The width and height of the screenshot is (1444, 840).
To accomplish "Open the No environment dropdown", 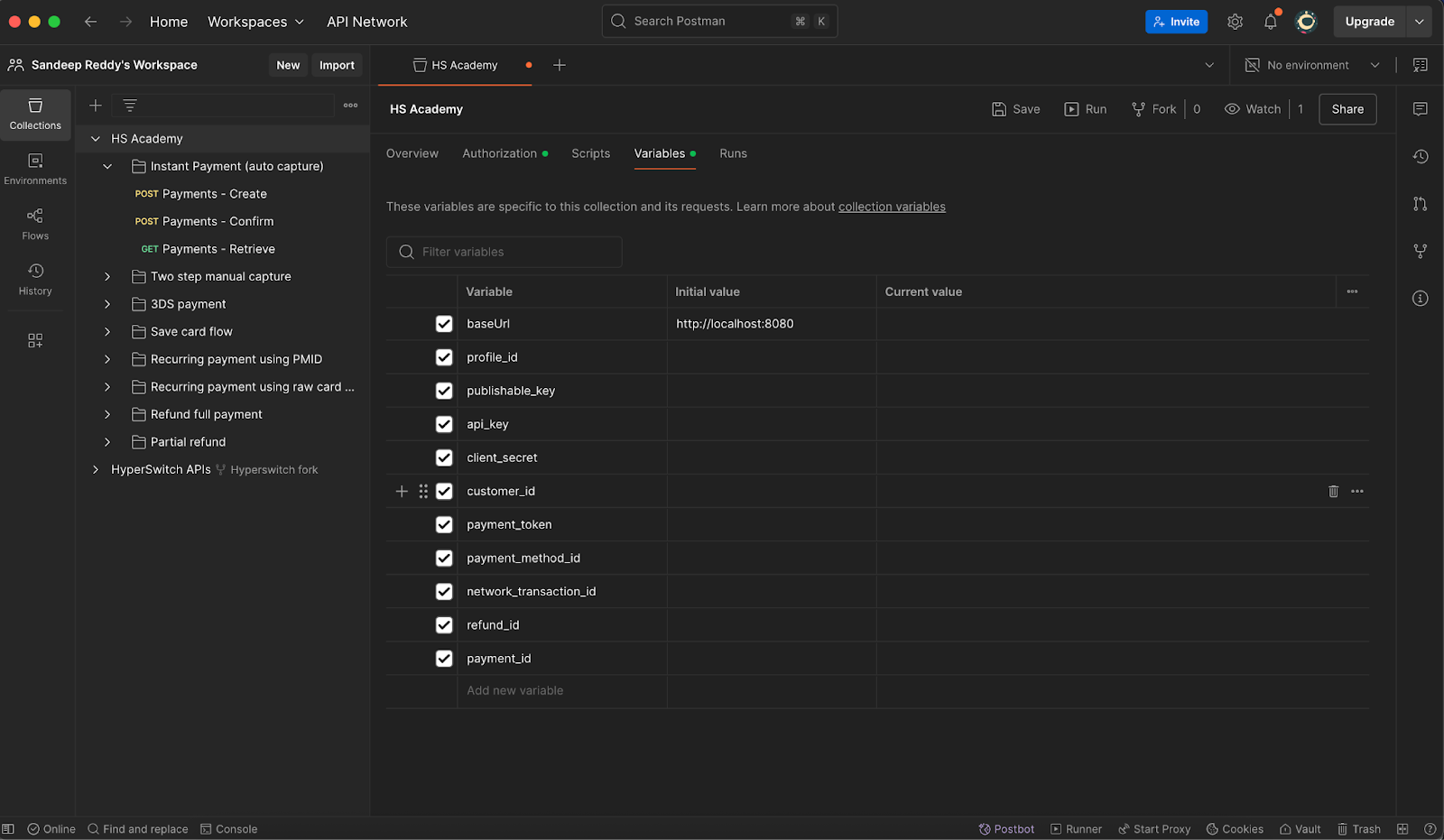I will pyautogui.click(x=1312, y=65).
